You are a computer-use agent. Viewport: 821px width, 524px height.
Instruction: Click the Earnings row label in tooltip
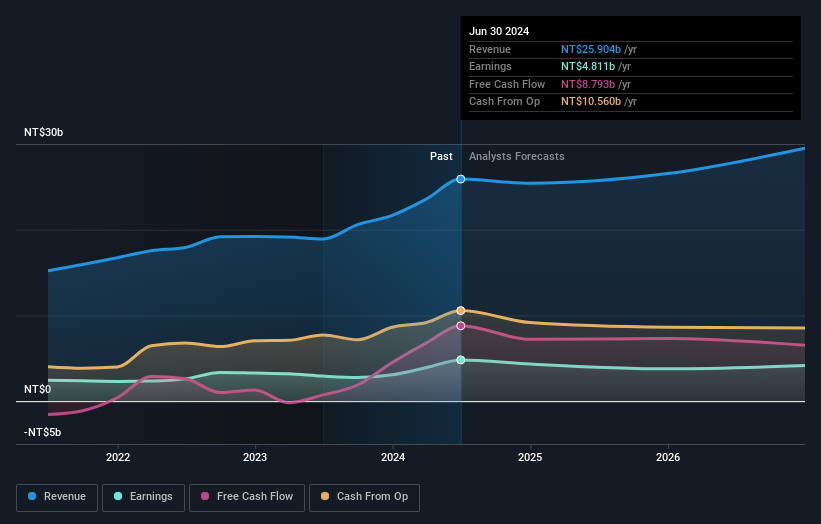click(490, 66)
